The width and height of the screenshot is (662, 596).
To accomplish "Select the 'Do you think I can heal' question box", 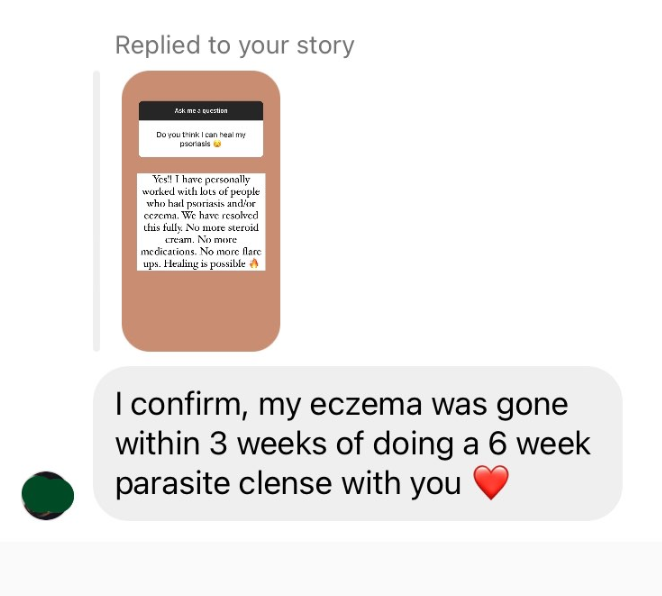I will [x=201, y=139].
